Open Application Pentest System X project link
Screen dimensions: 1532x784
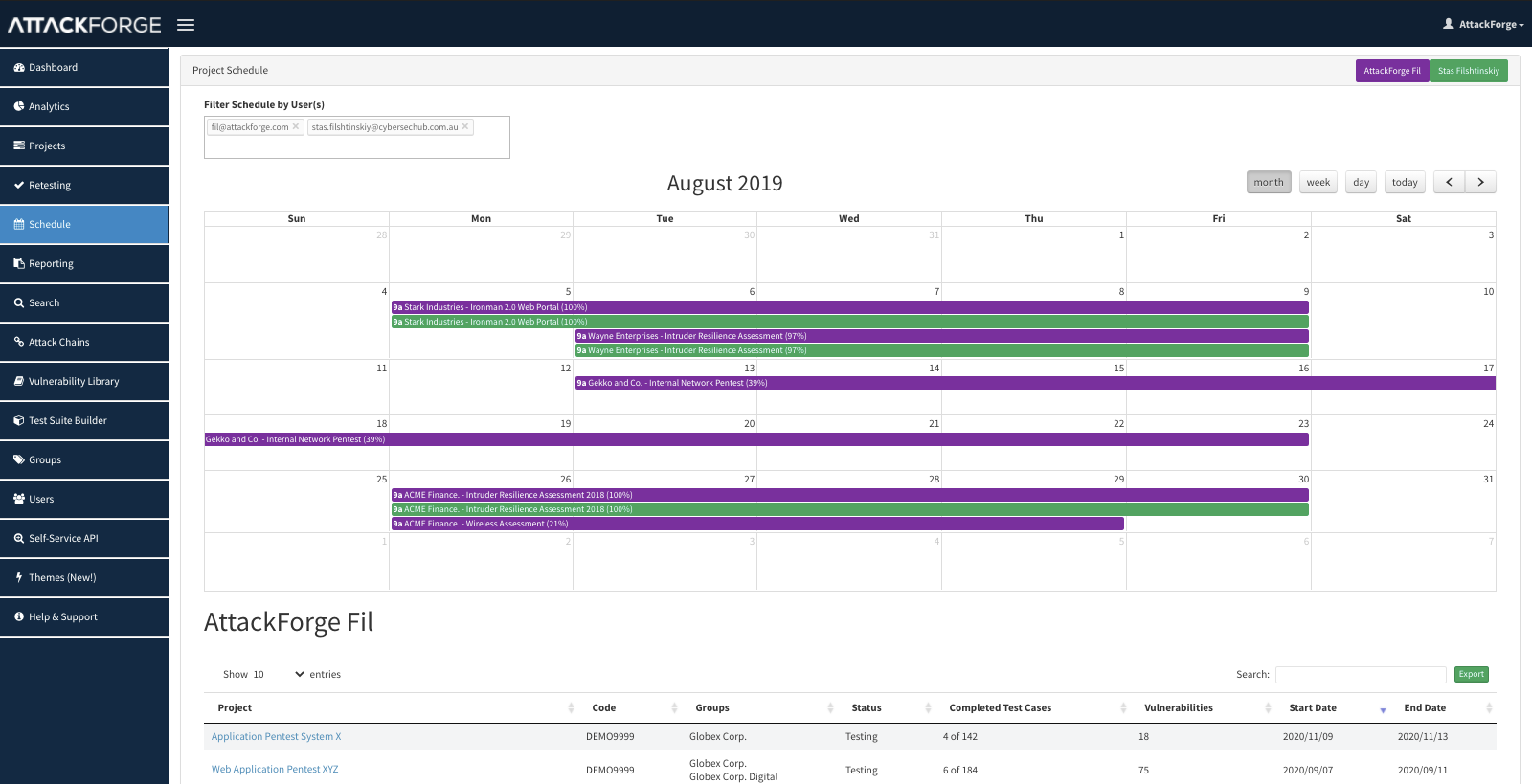click(x=276, y=736)
